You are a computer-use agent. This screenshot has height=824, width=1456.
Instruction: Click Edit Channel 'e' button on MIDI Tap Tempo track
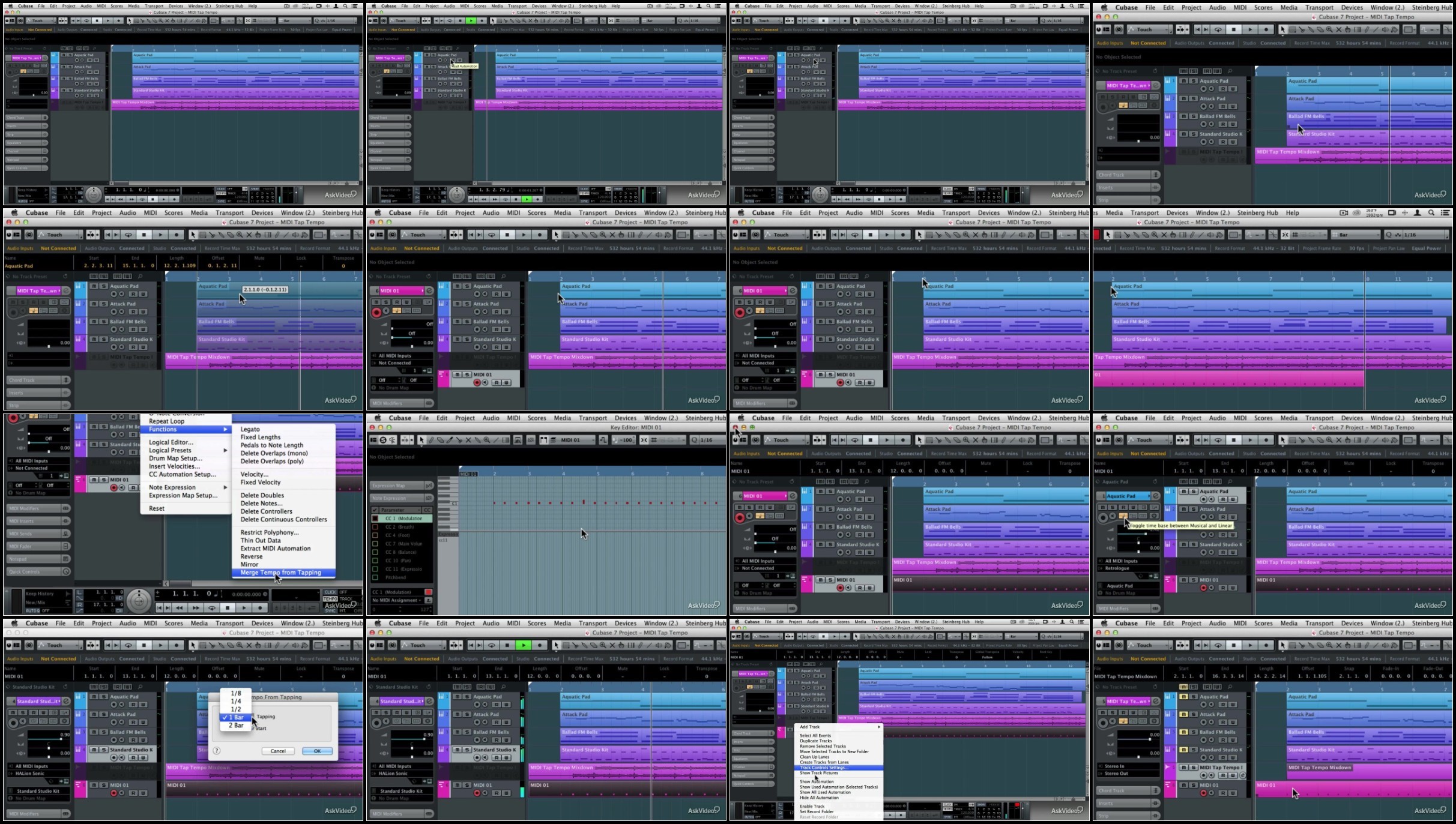[1242, 775]
